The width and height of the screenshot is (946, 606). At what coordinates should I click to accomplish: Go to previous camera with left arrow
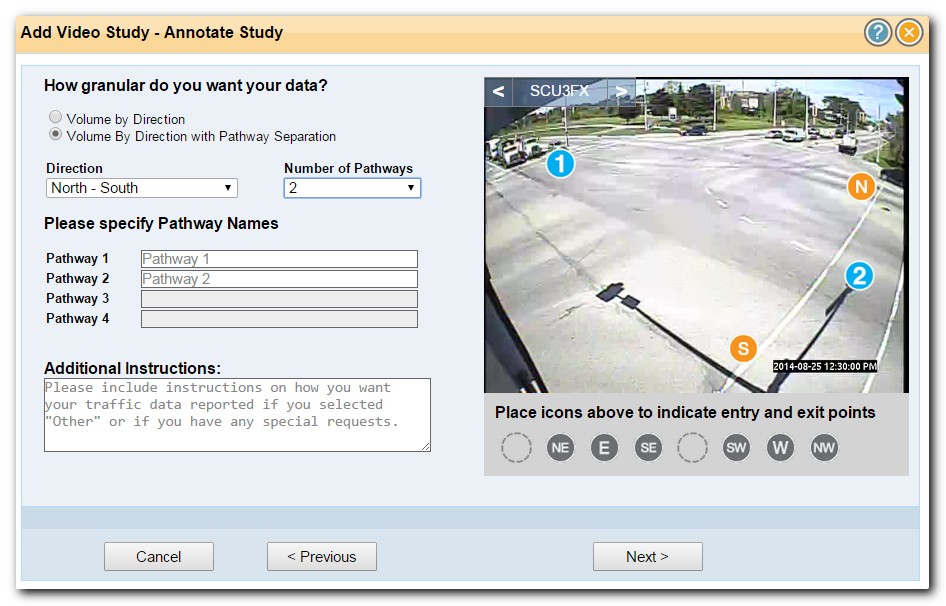[x=498, y=92]
